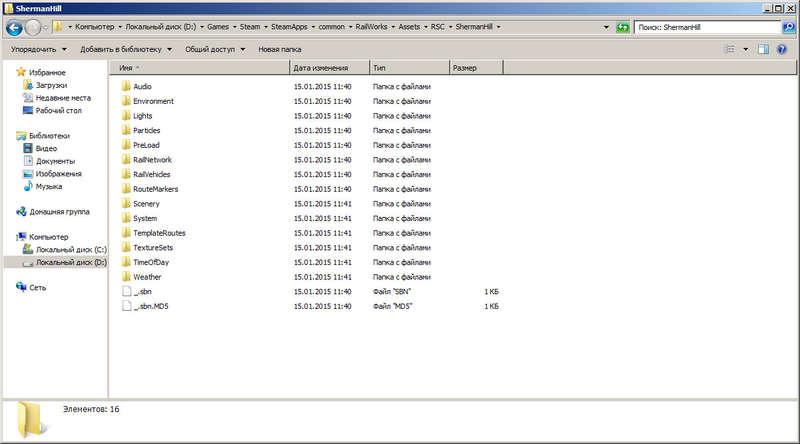Open address bar history dropdown arrow
The height and width of the screenshot is (444, 800).
tap(606, 27)
